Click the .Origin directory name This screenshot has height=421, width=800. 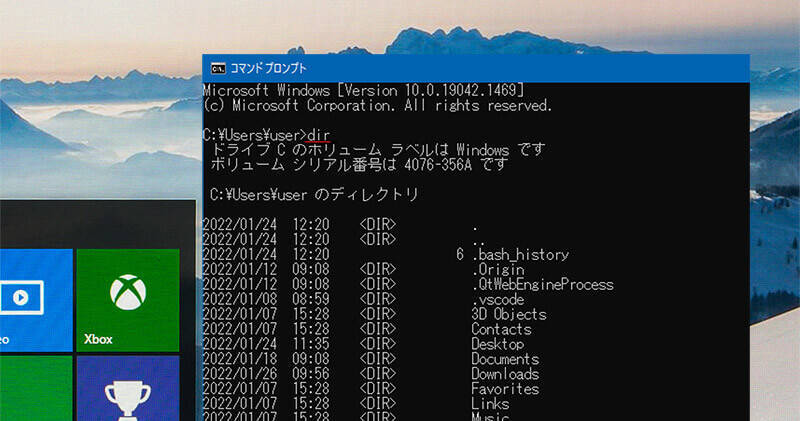498,269
